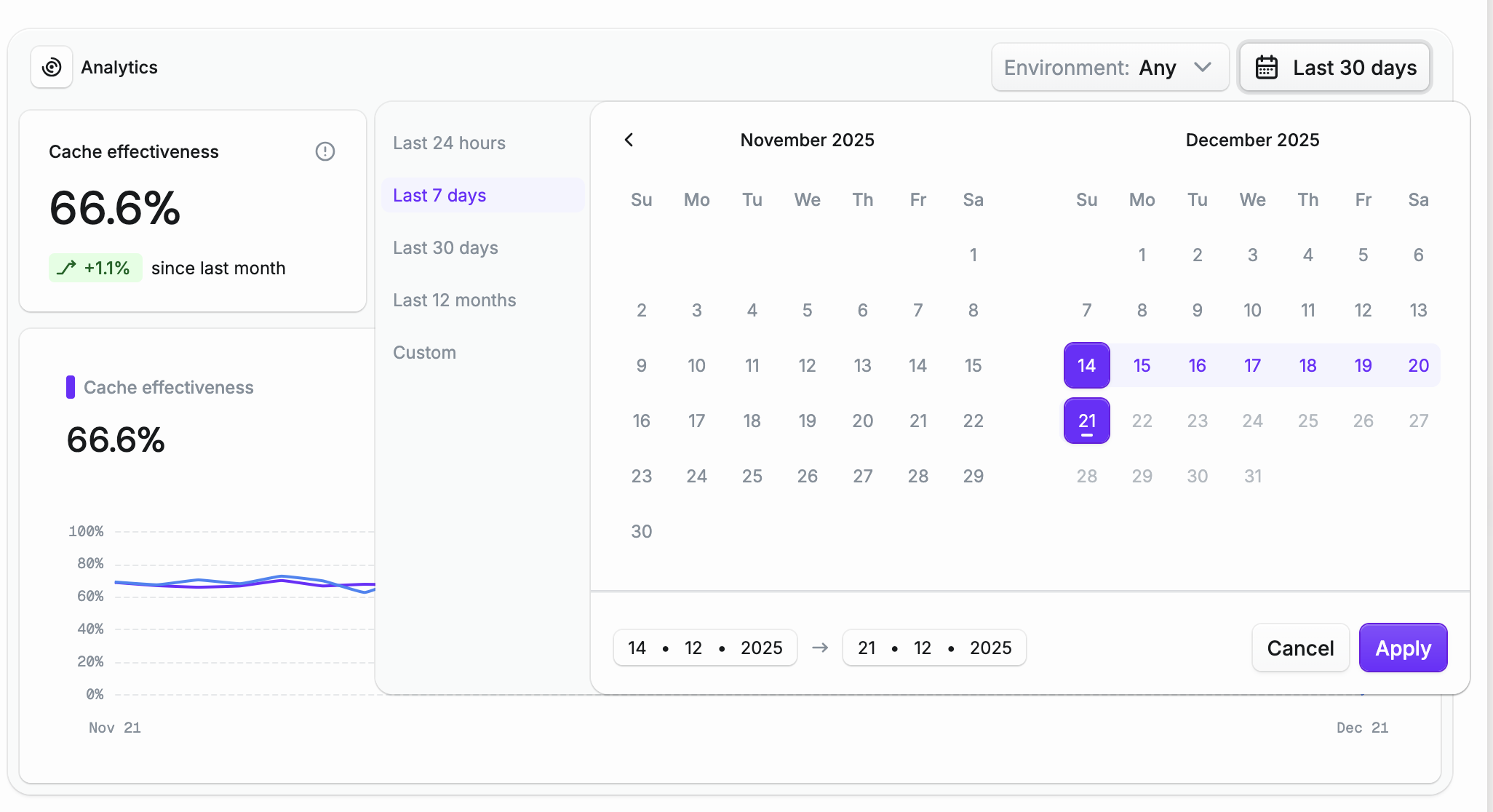Select November 30 in the calendar
Screen dimensions: 1493x812
tap(641, 531)
